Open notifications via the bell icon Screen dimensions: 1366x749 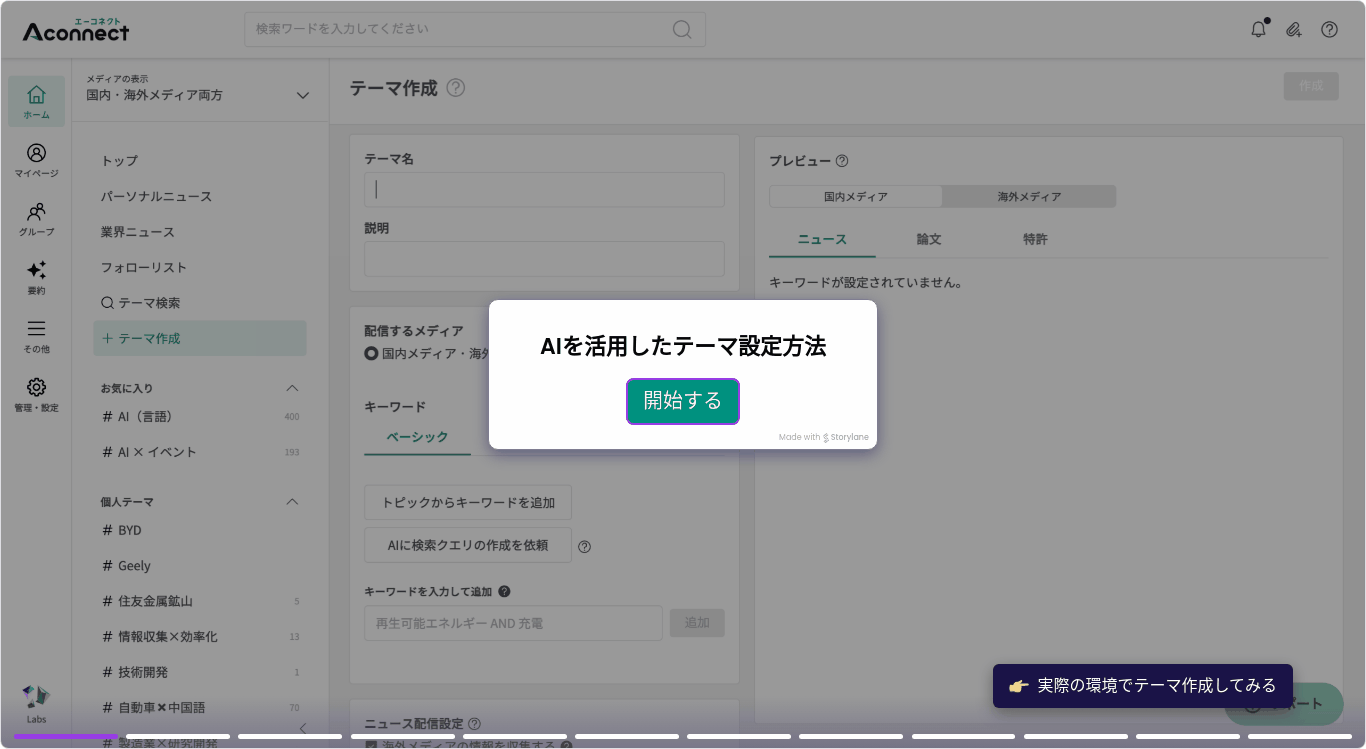pyautogui.click(x=1258, y=30)
